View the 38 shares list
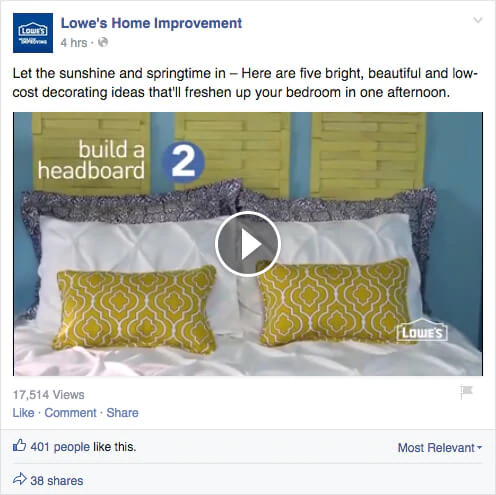The height and width of the screenshot is (495, 496). point(57,481)
